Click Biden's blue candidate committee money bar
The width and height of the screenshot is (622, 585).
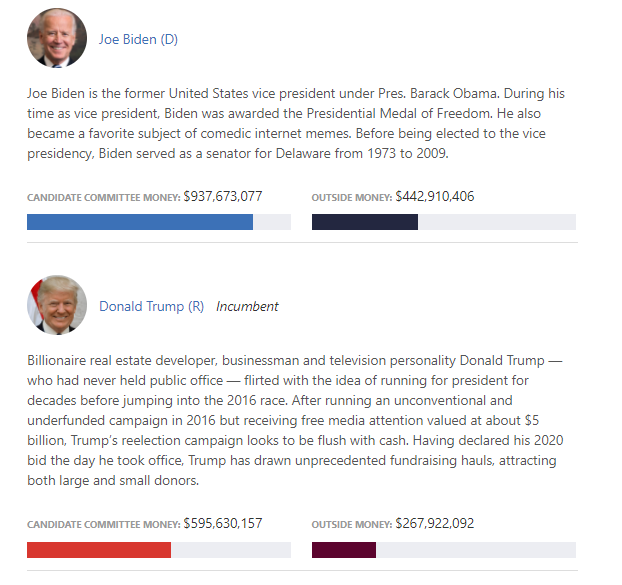click(x=140, y=222)
